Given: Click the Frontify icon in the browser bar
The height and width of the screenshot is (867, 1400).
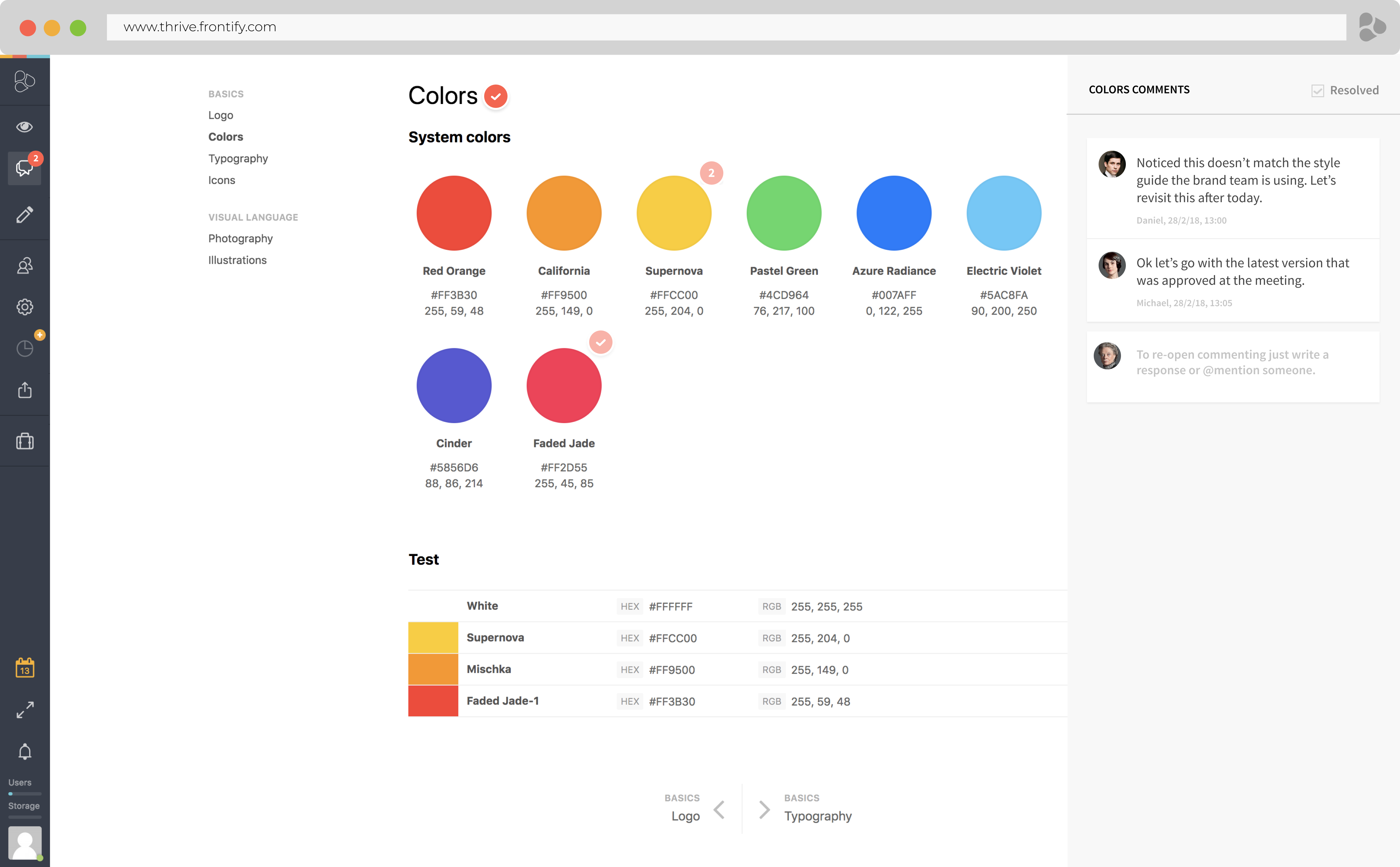Looking at the screenshot, I should pos(1372,27).
